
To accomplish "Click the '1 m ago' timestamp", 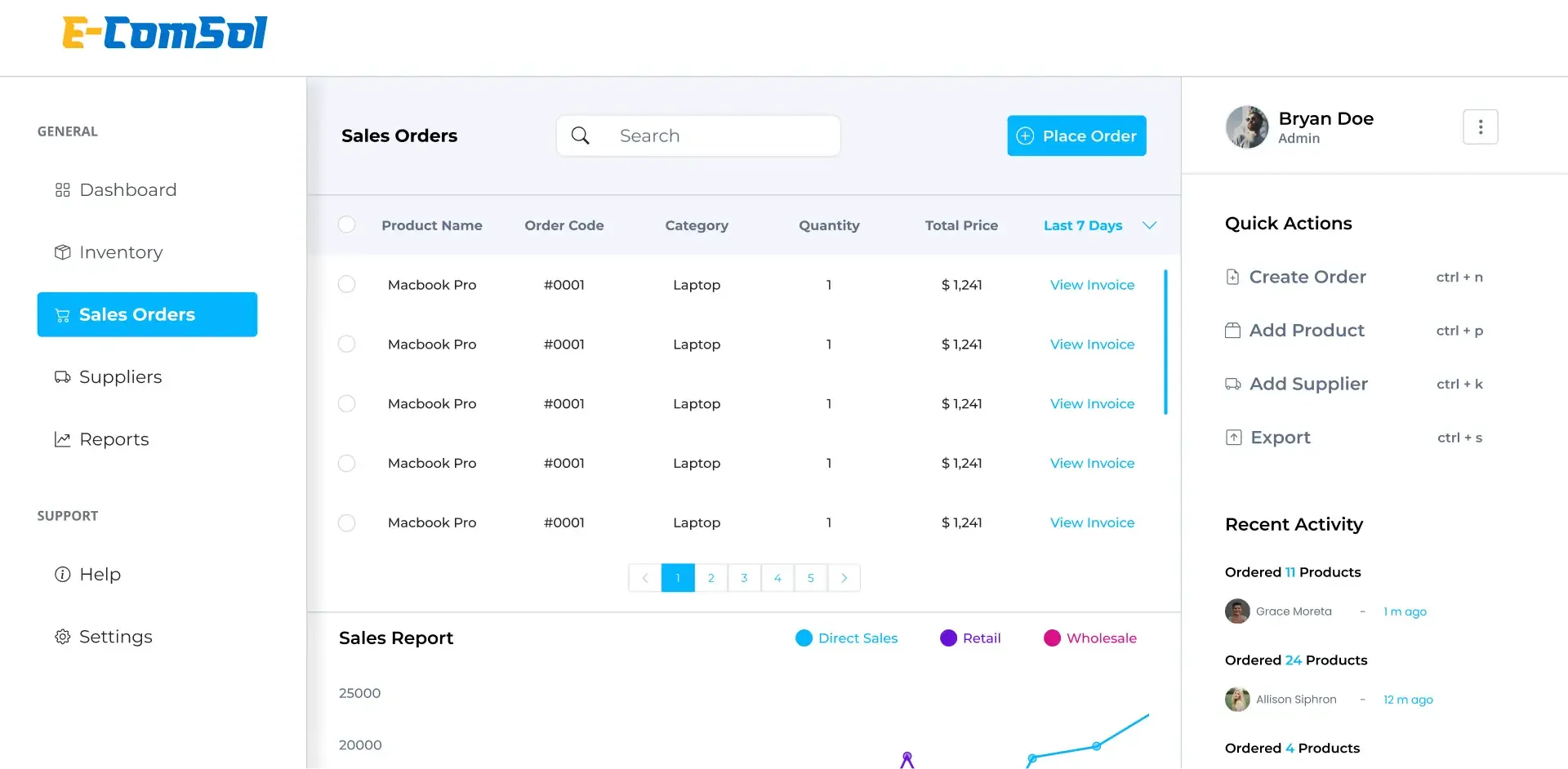I will [x=1405, y=611].
